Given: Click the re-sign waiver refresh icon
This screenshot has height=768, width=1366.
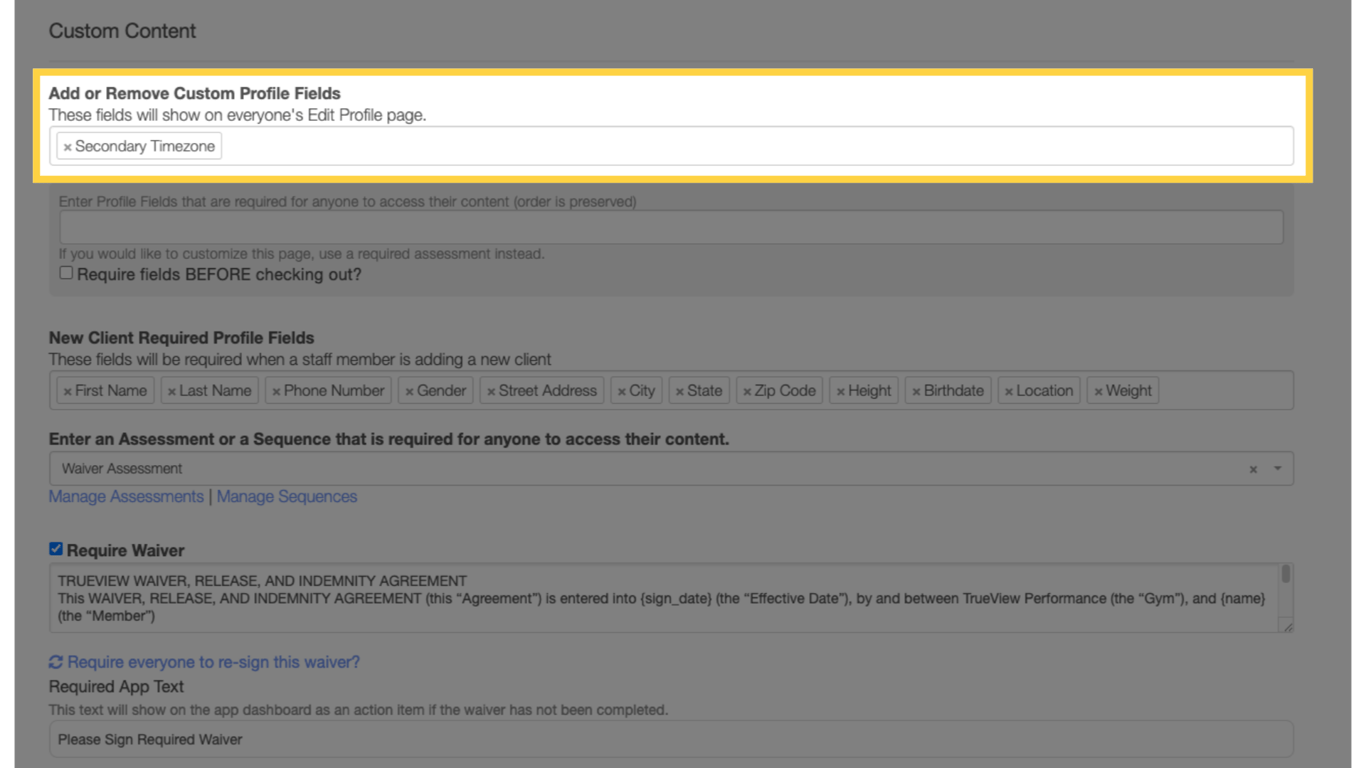Looking at the screenshot, I should pos(55,662).
